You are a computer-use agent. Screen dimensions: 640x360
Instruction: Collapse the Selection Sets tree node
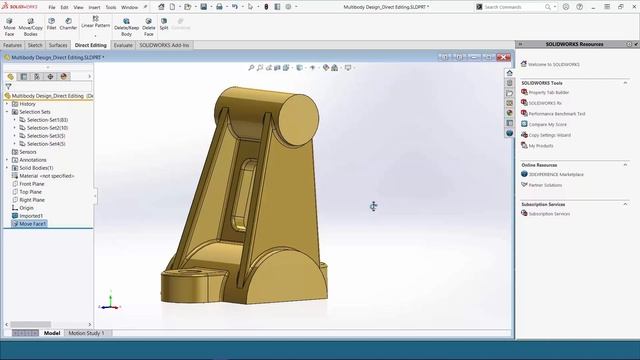point(7,112)
